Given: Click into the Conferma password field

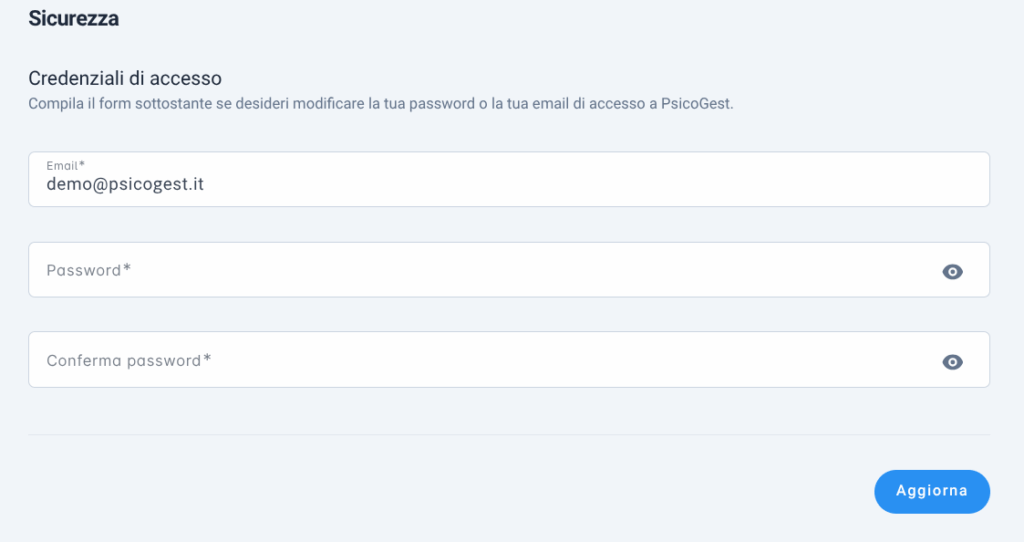Looking at the screenshot, I should [x=509, y=359].
